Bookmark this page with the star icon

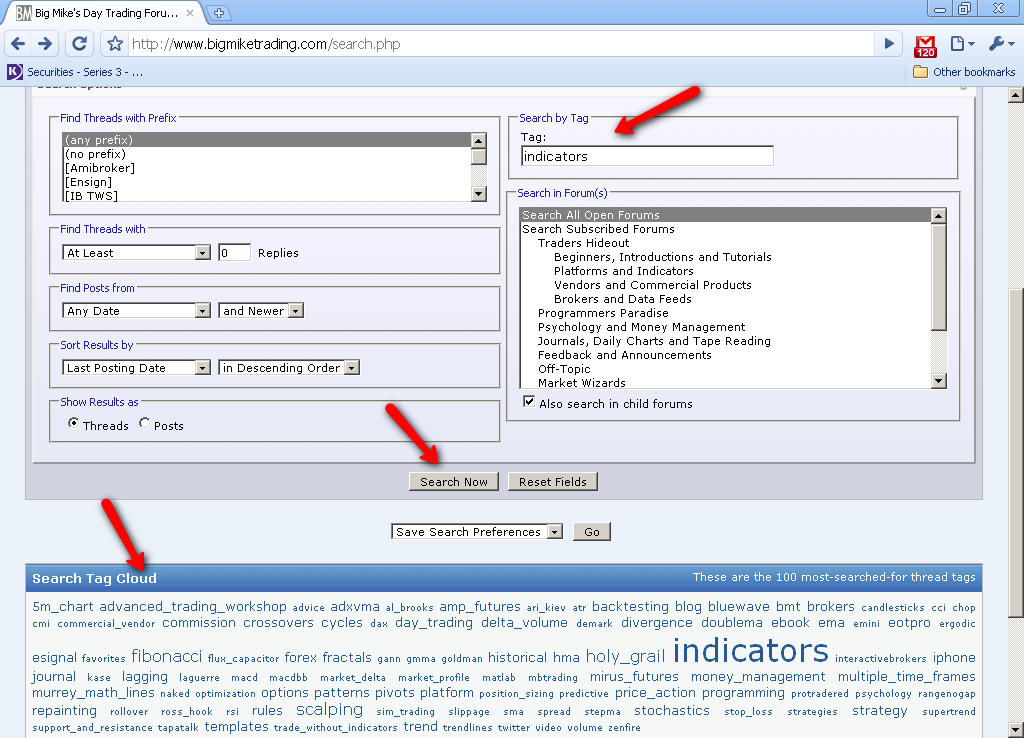pyautogui.click(x=115, y=44)
